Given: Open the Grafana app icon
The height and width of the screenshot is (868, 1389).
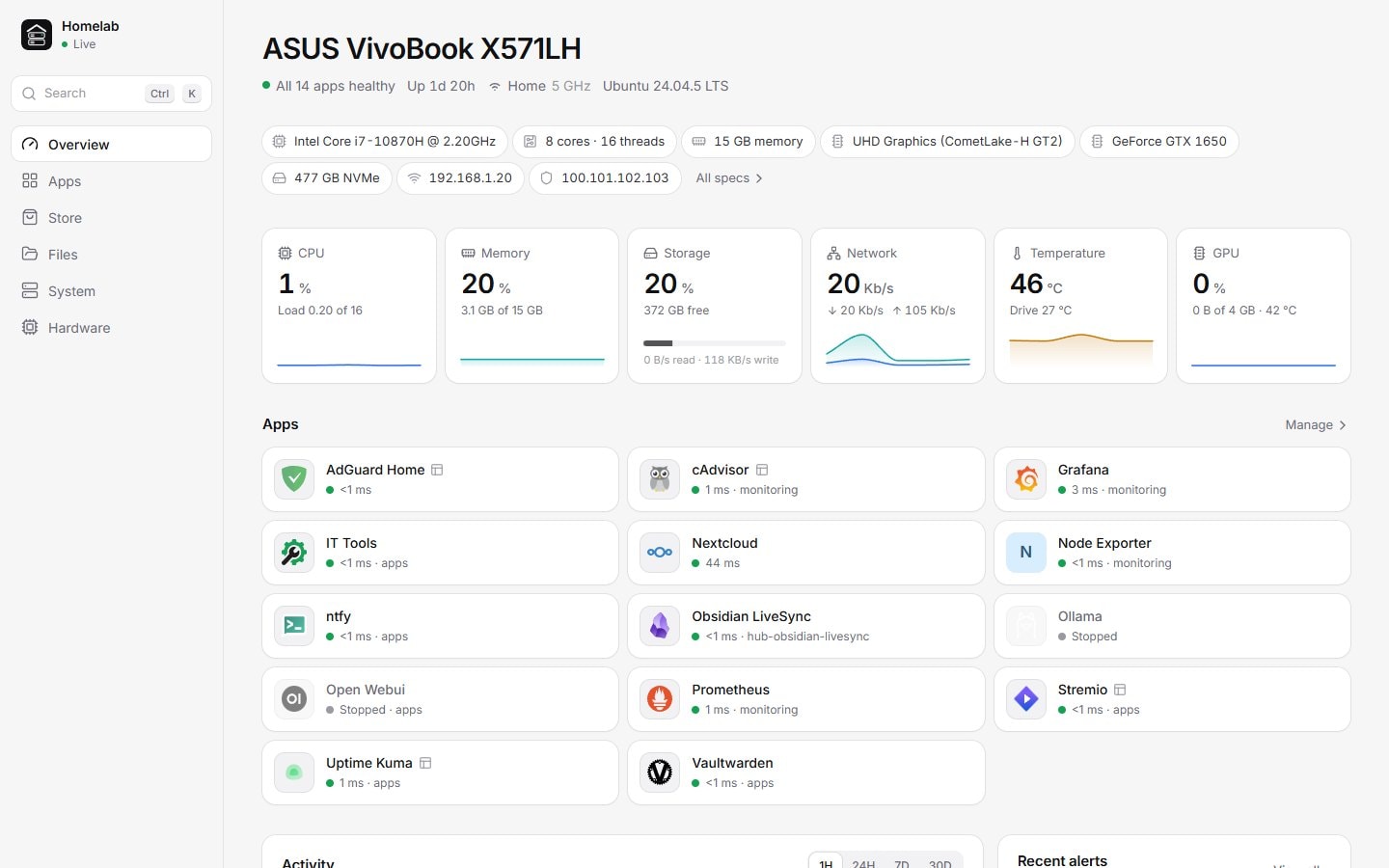Looking at the screenshot, I should (x=1026, y=479).
